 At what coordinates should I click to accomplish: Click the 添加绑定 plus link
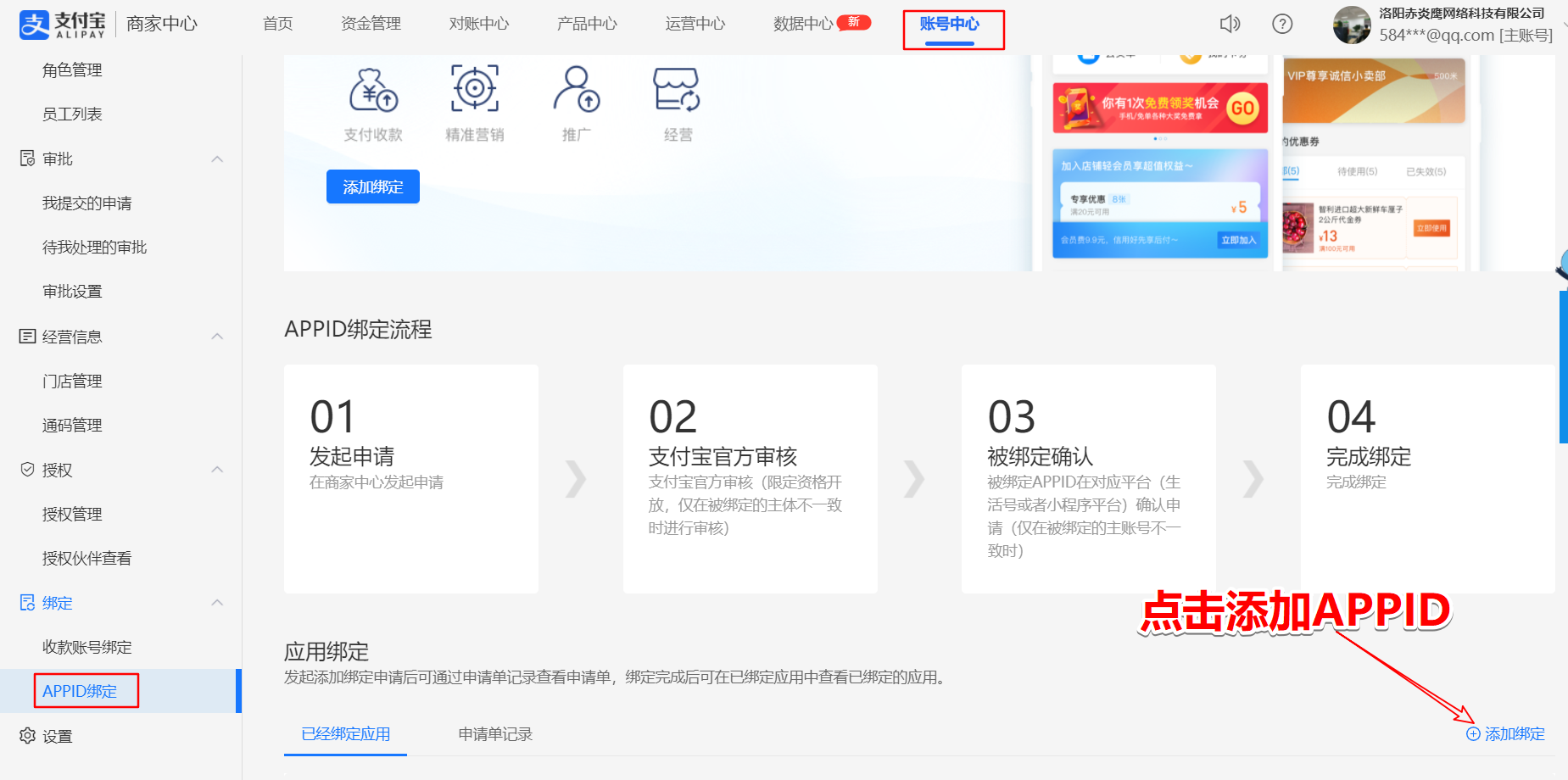(1506, 734)
